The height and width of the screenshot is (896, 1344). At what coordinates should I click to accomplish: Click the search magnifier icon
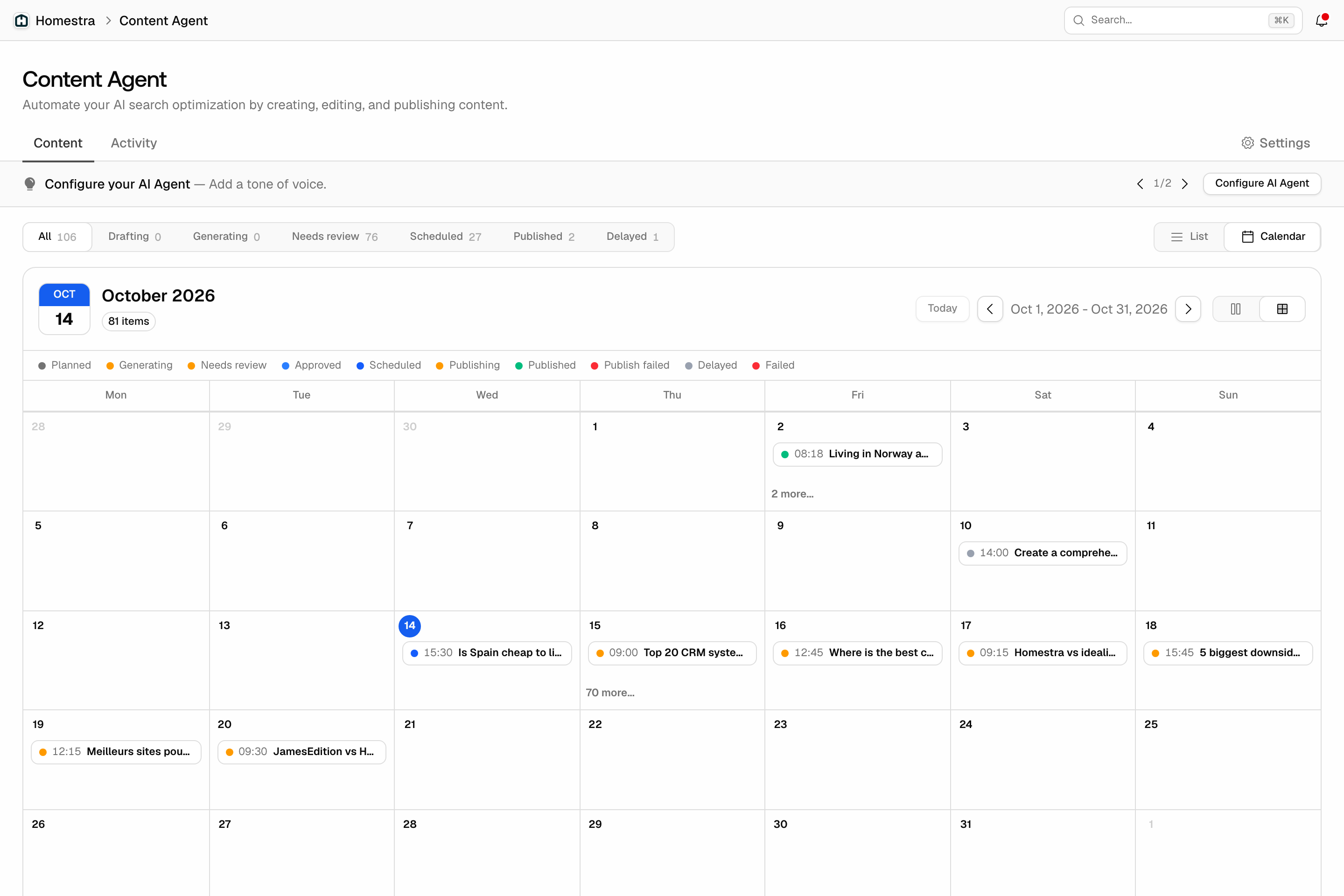(1078, 21)
